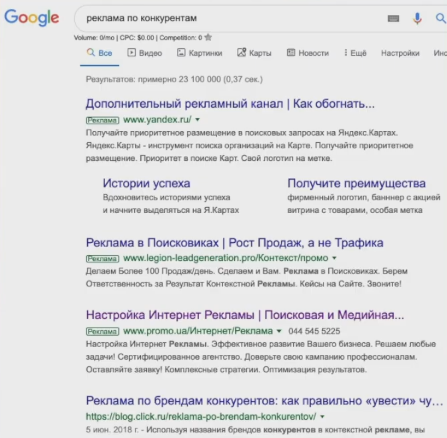Click the Реклама badge beside www.yandex.ru

click(x=102, y=120)
